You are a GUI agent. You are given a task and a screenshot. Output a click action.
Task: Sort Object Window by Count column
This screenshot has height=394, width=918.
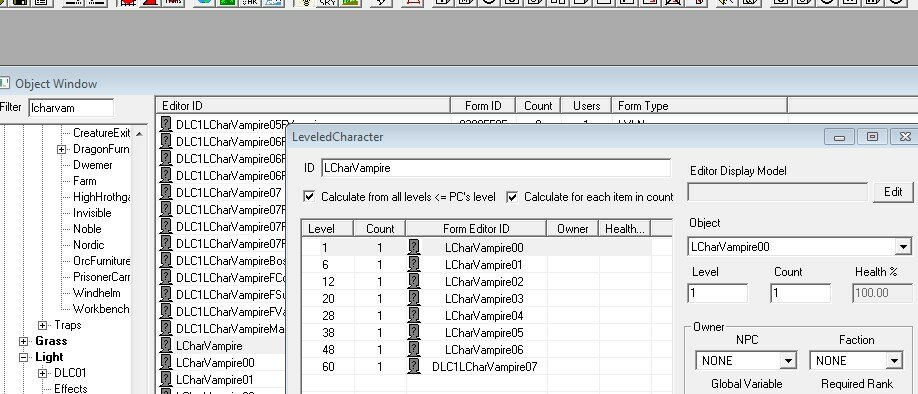point(538,106)
